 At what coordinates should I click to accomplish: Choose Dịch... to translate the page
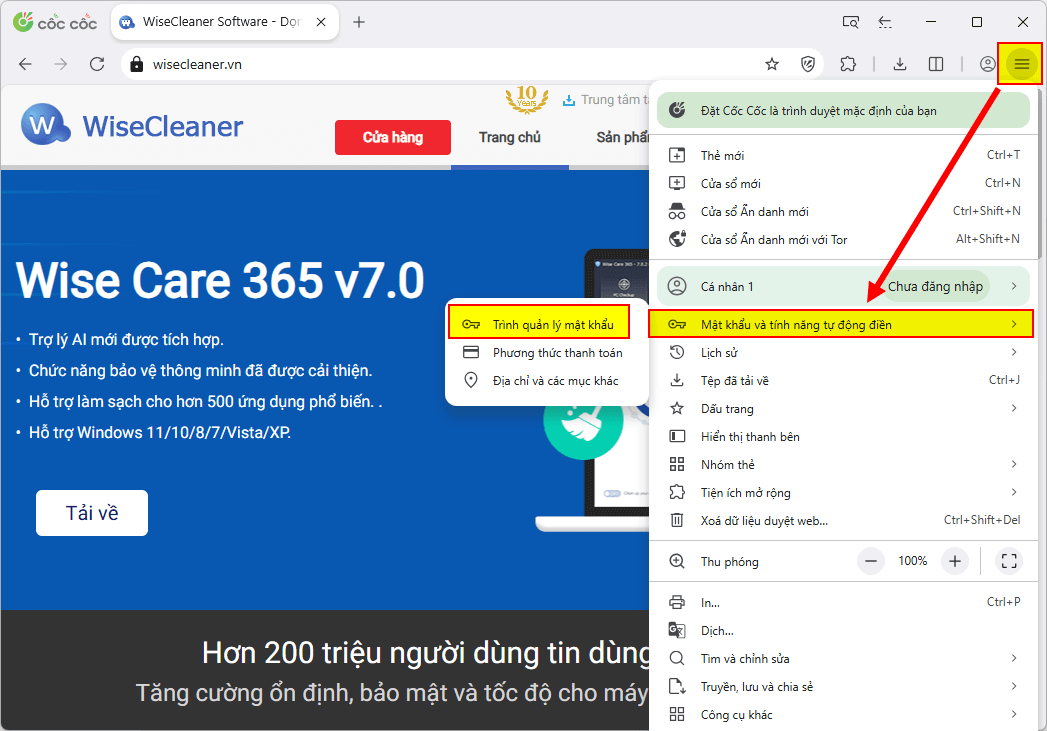click(x=843, y=631)
